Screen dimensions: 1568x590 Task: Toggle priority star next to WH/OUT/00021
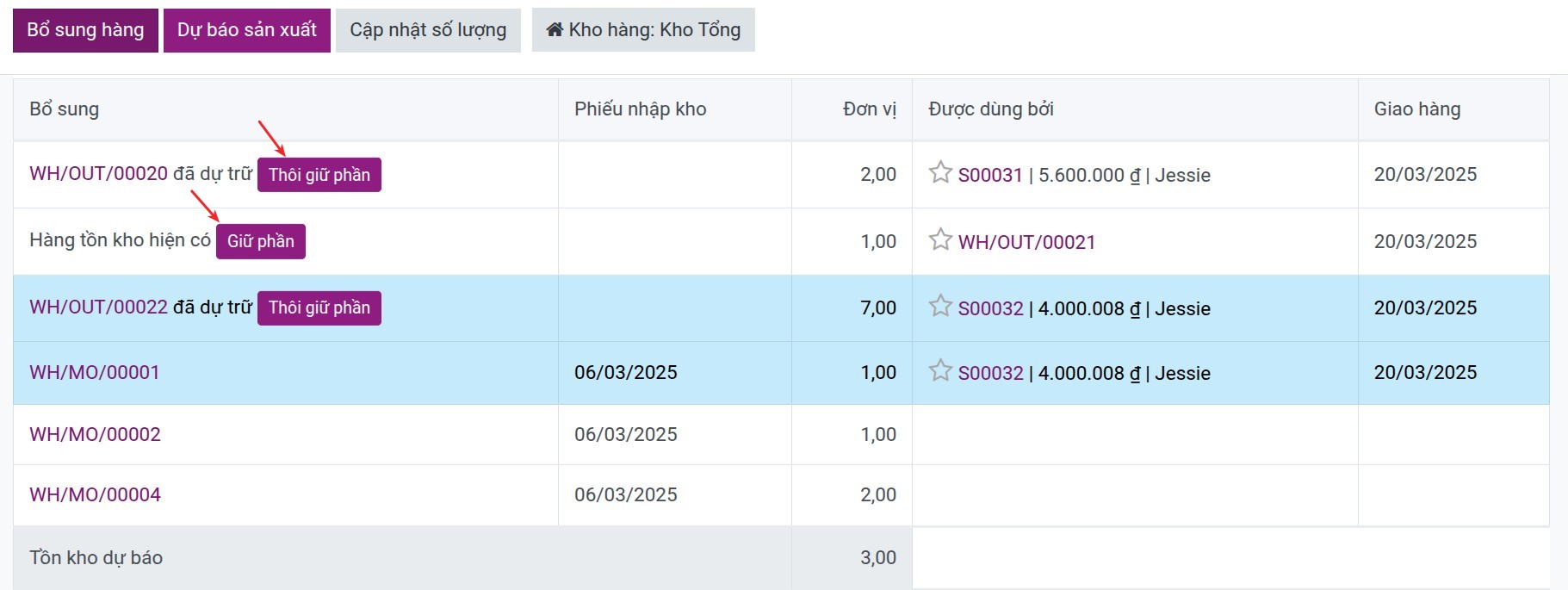[x=940, y=239]
